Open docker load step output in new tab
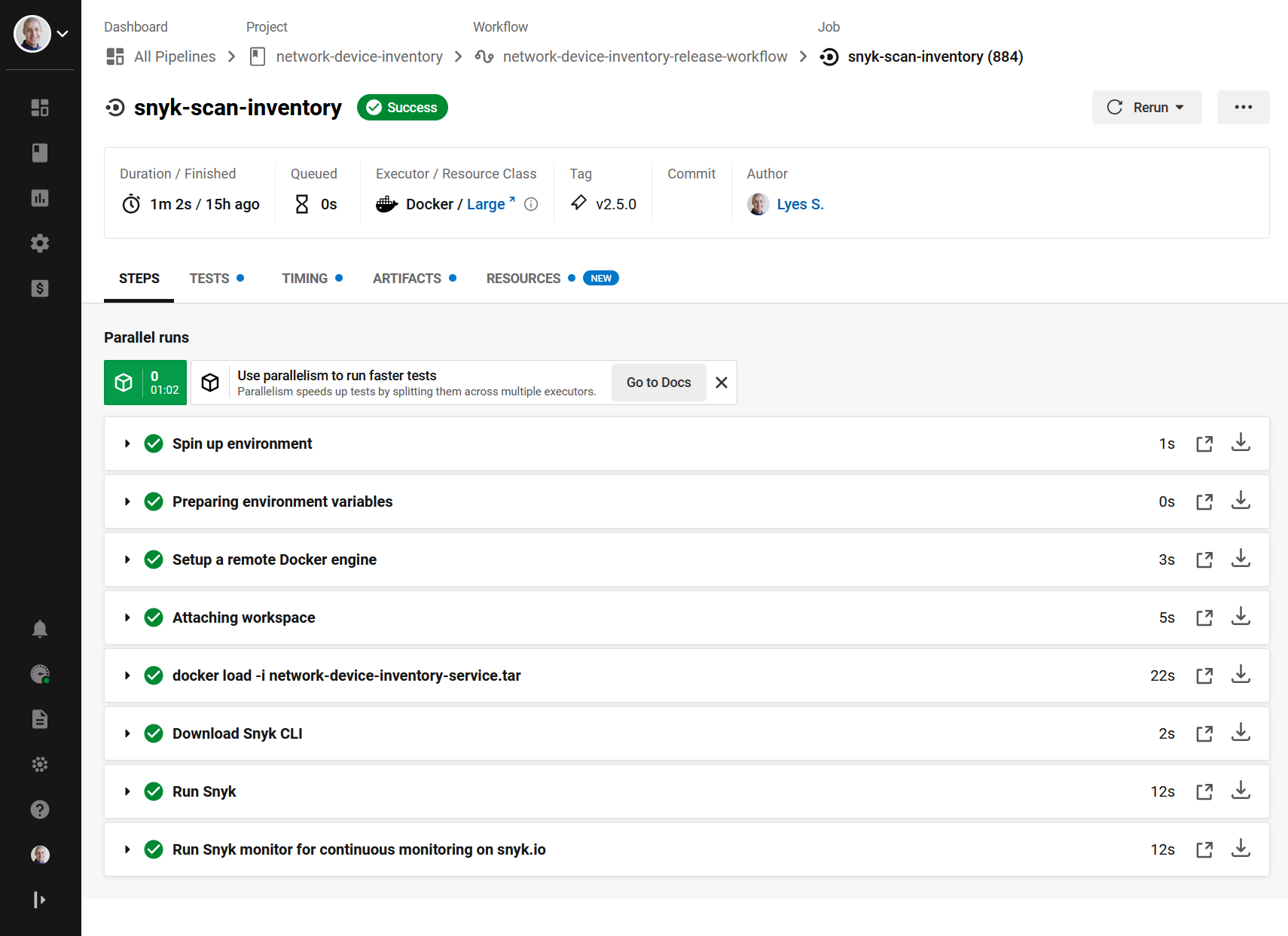 (1204, 675)
